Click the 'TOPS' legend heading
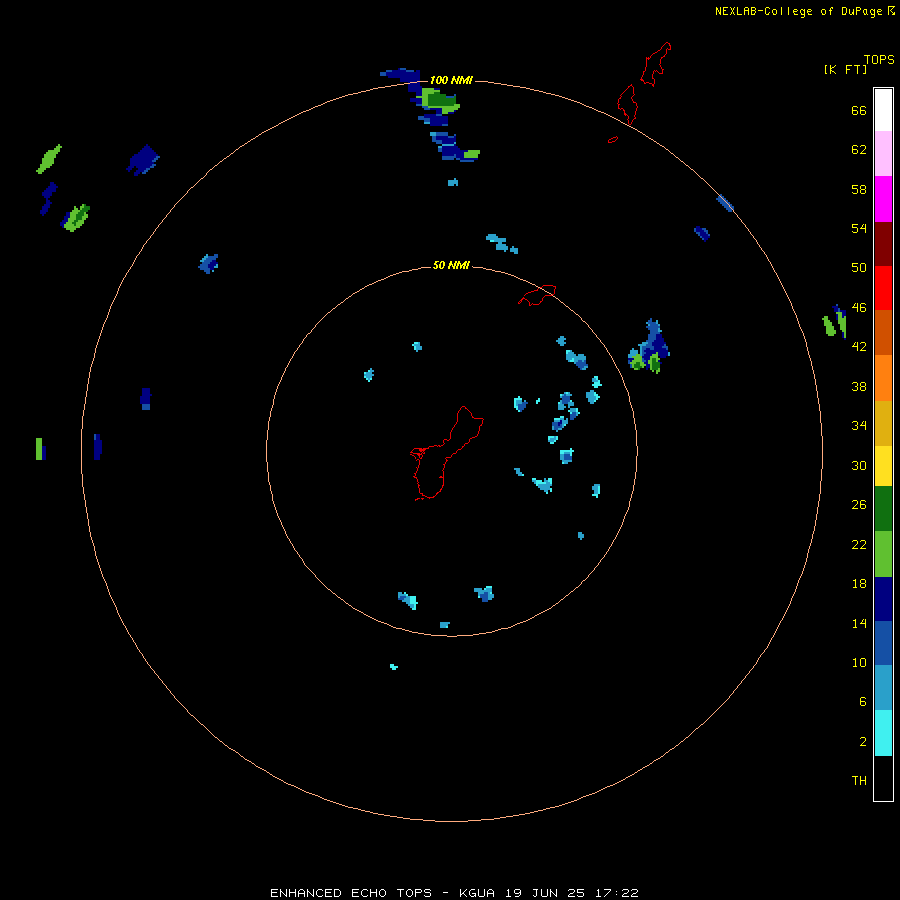Screen dimensions: 900x900 click(x=879, y=60)
